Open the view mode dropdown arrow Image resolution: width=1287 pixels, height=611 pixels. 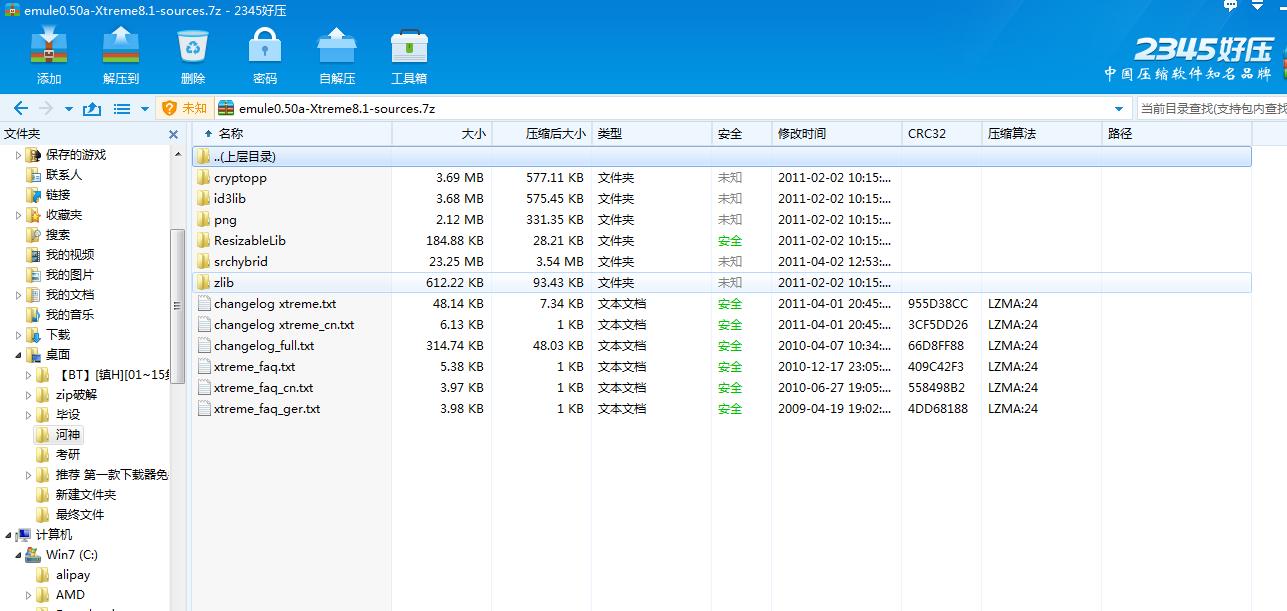coord(145,109)
